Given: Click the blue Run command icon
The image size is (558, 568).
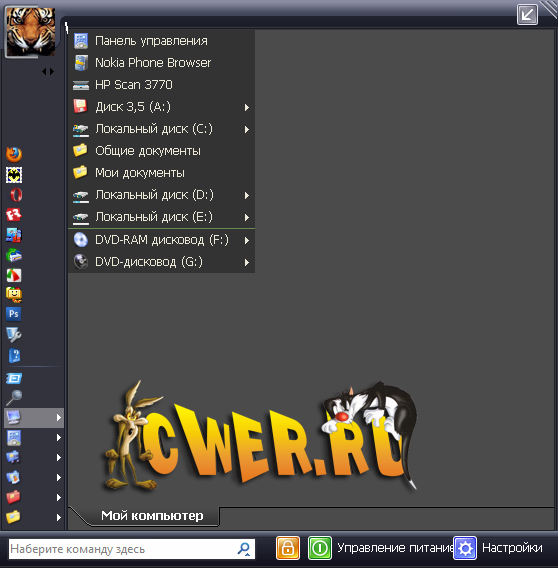Looking at the screenshot, I should click(x=14, y=379).
